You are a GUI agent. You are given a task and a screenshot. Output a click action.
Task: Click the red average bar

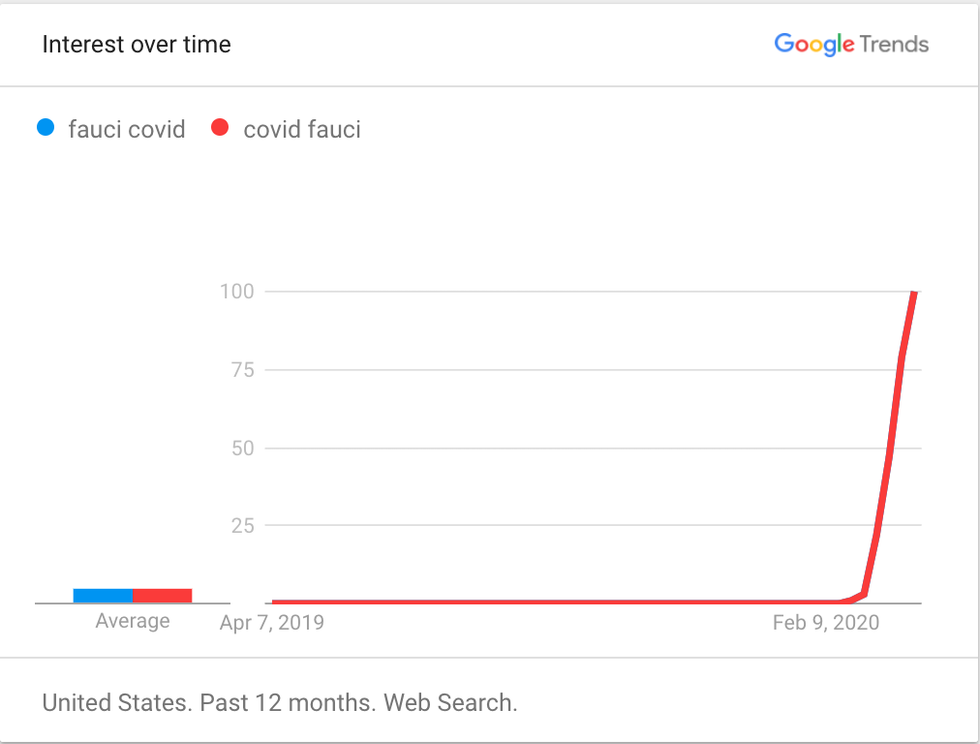tap(162, 595)
